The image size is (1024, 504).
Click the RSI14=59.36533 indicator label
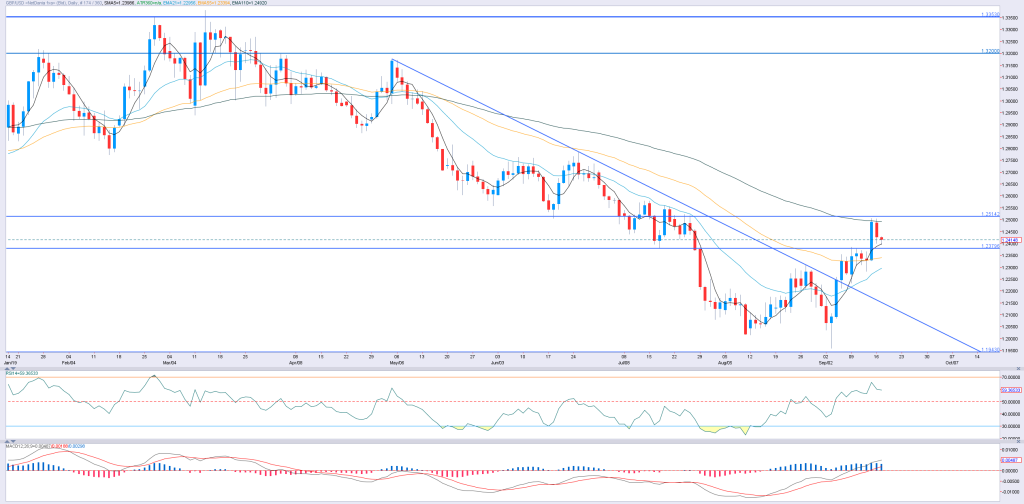(20, 373)
